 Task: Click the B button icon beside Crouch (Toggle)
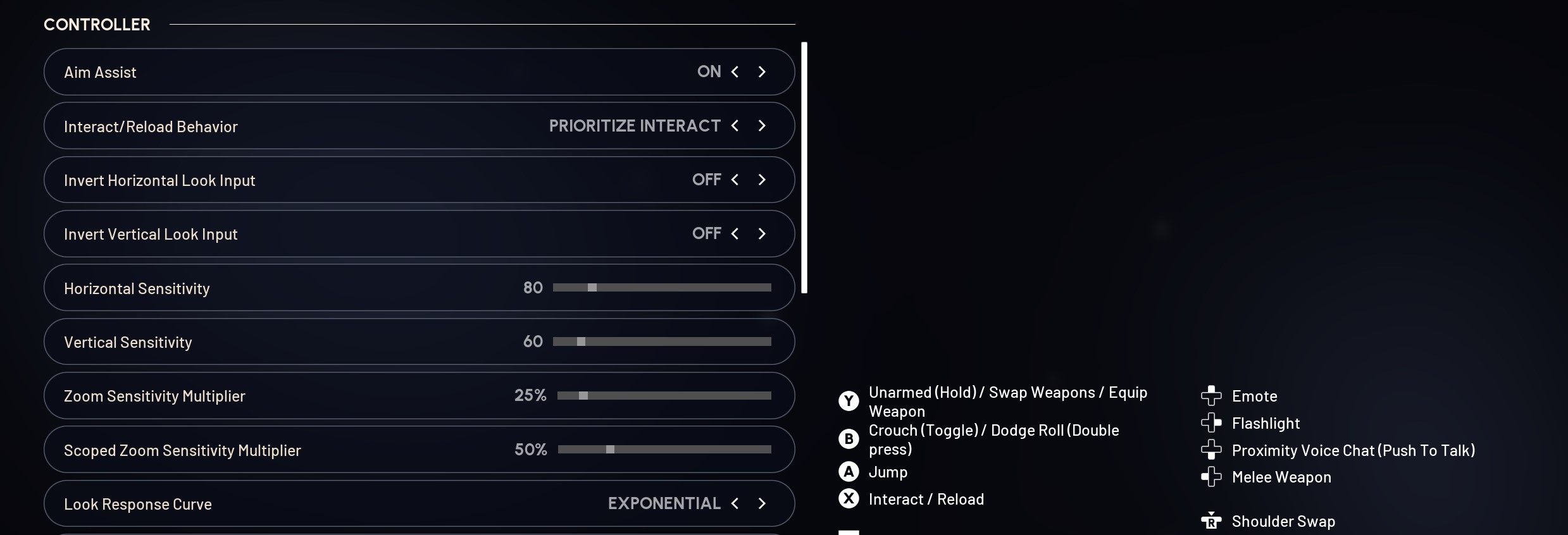pos(848,439)
